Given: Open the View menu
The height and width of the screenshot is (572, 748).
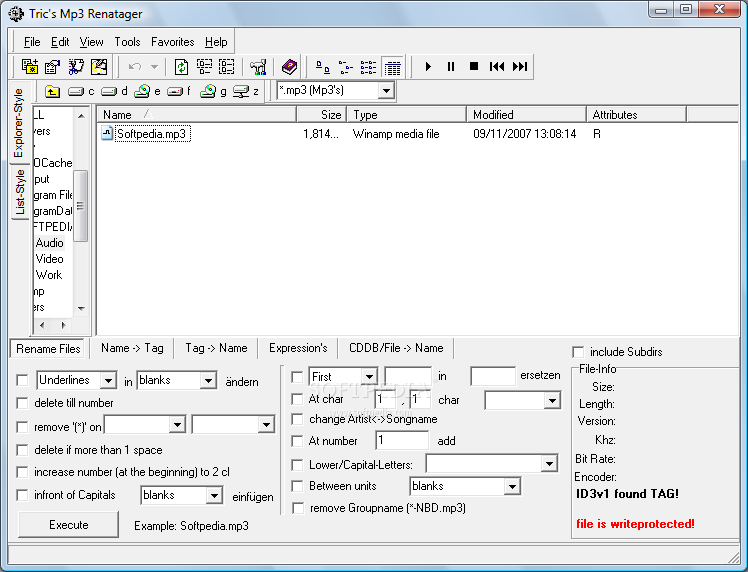Looking at the screenshot, I should [92, 42].
